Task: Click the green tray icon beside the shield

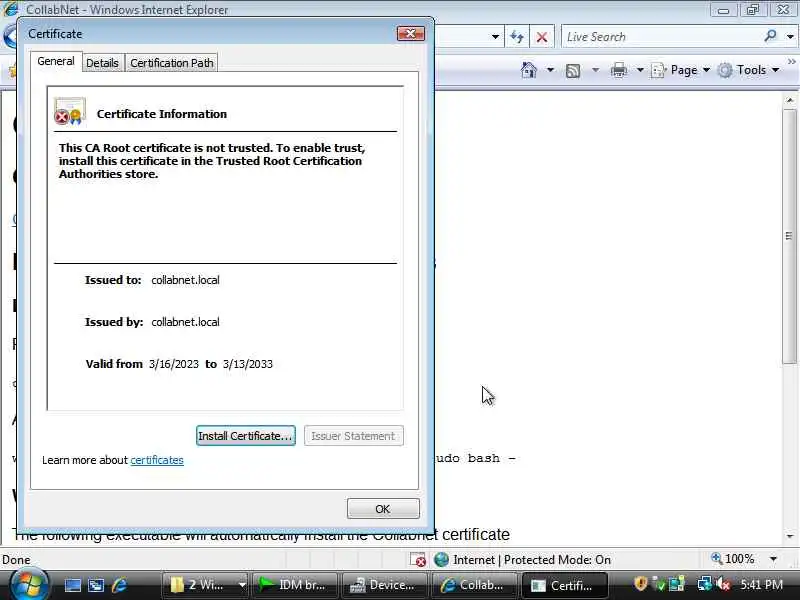Action: [659, 584]
